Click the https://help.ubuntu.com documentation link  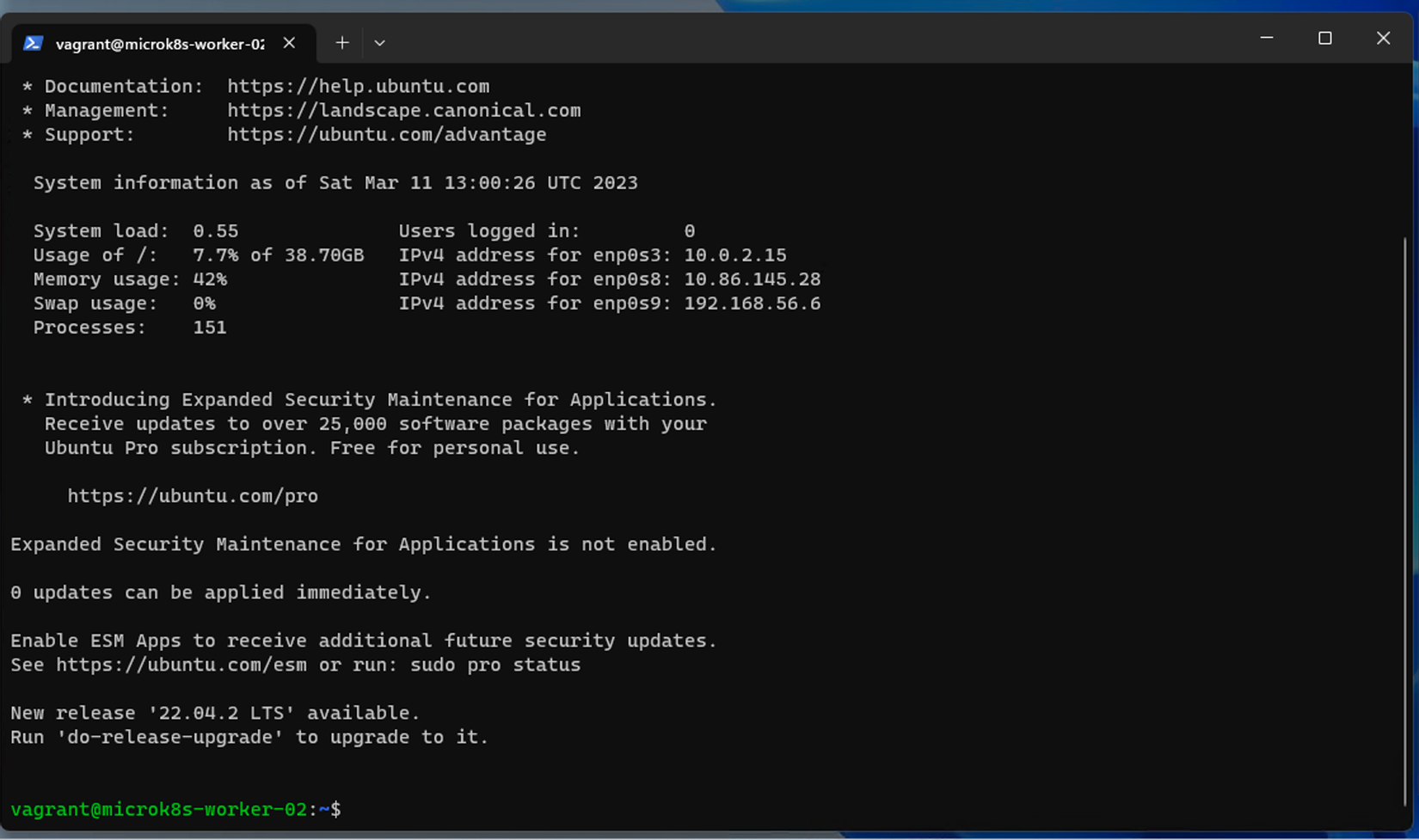(x=359, y=86)
